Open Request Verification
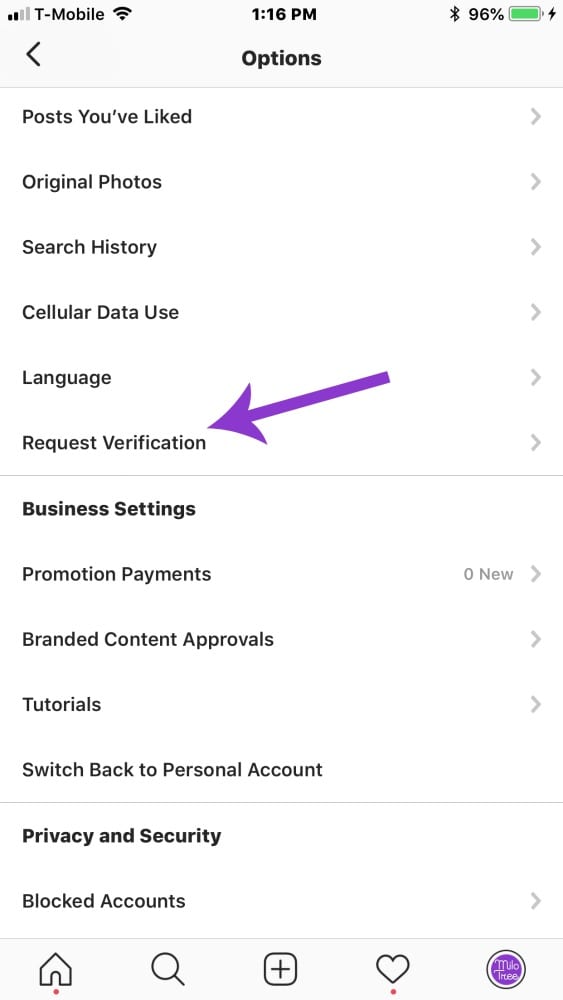 pyautogui.click(x=281, y=443)
